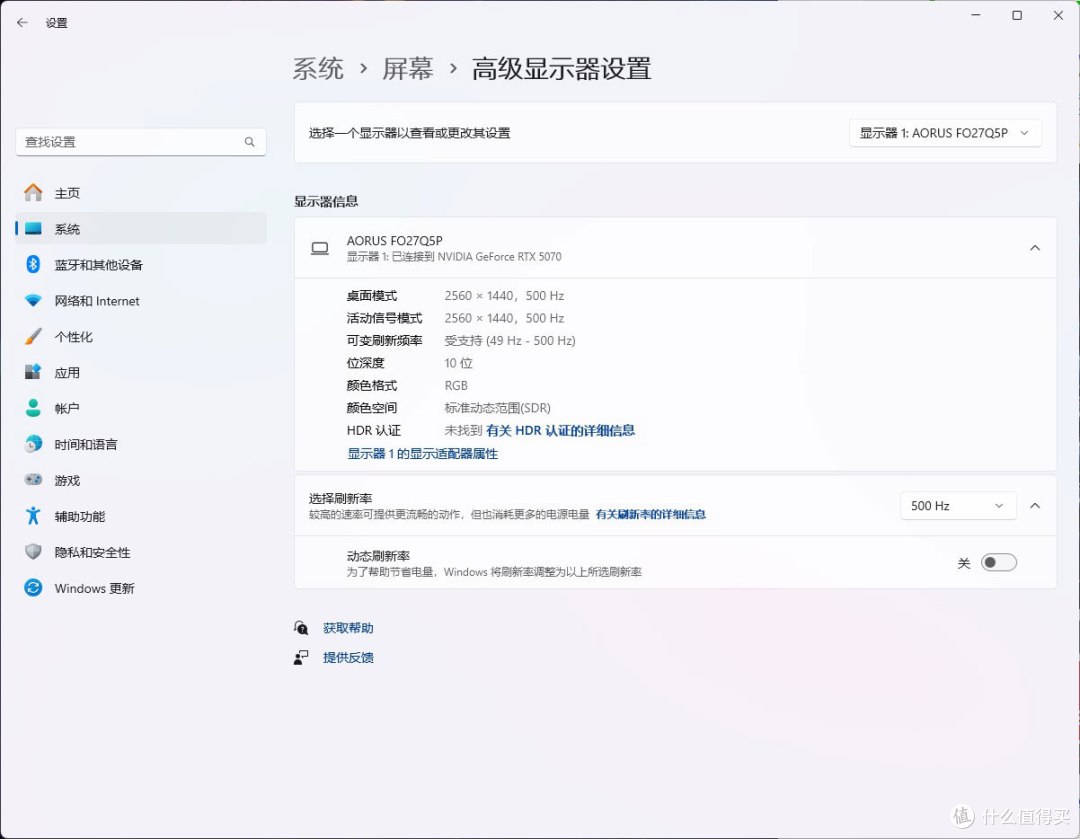Viewport: 1080px width, 839px height.
Task: Open the 辅助功能 accessibility icon
Action: [x=33, y=516]
